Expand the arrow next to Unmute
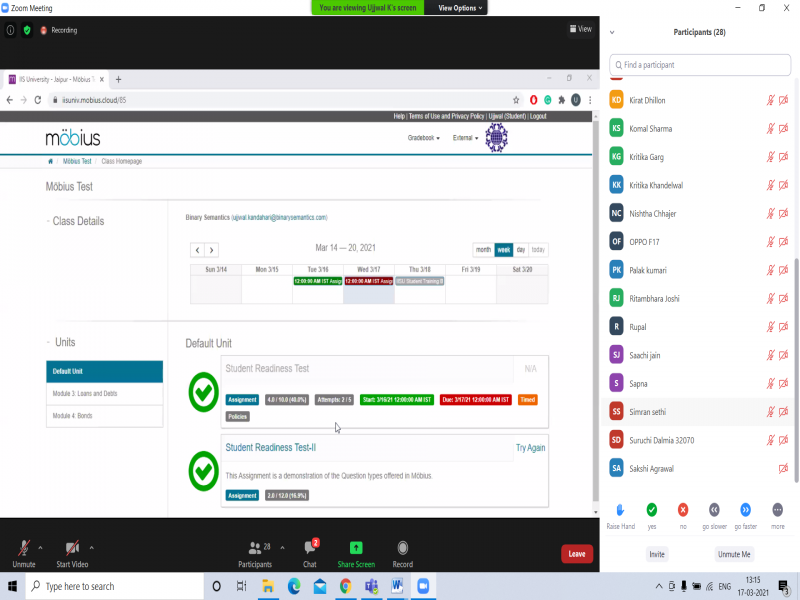 click(40, 547)
